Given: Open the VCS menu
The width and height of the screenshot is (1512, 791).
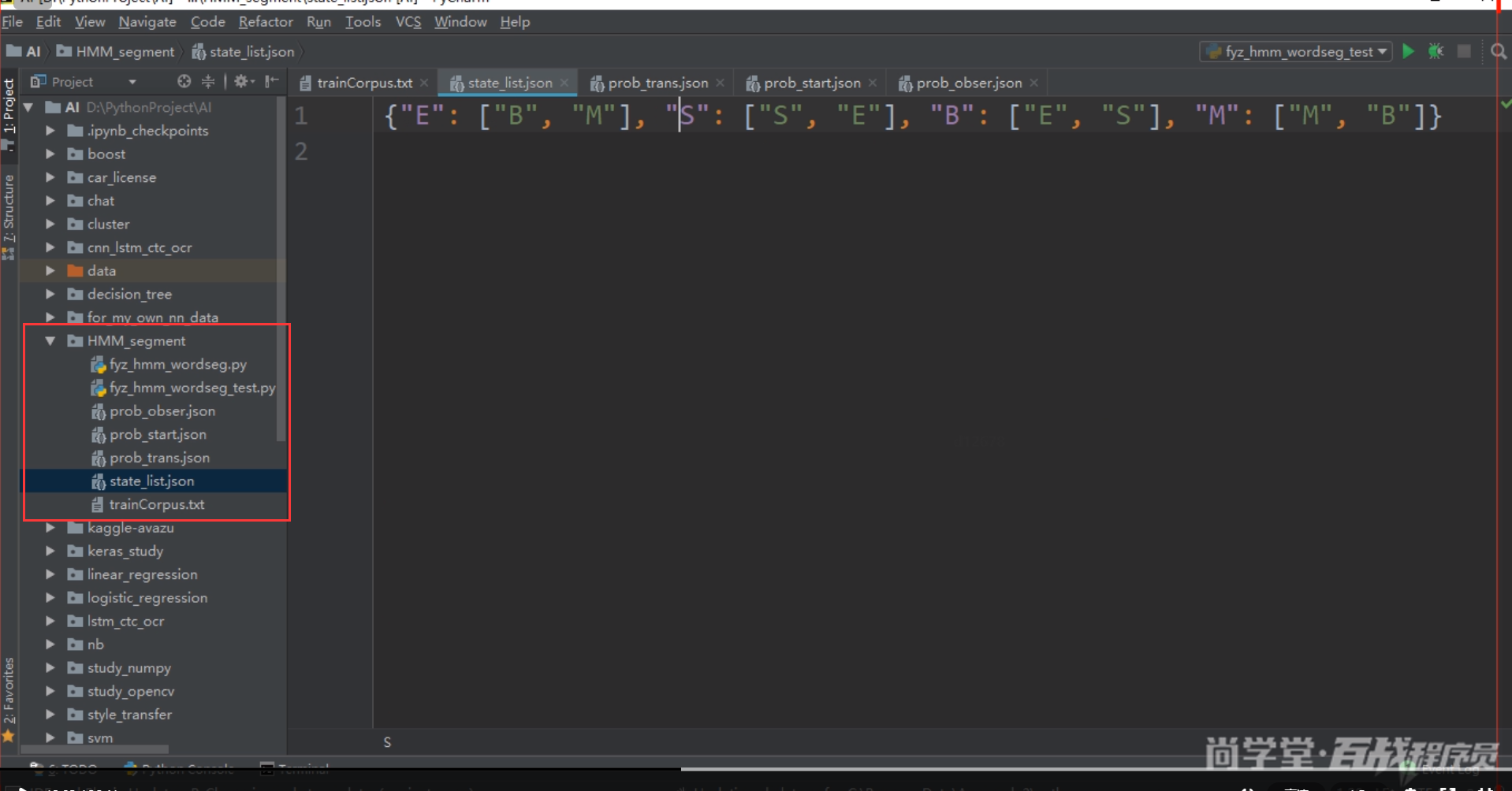Looking at the screenshot, I should (x=408, y=22).
